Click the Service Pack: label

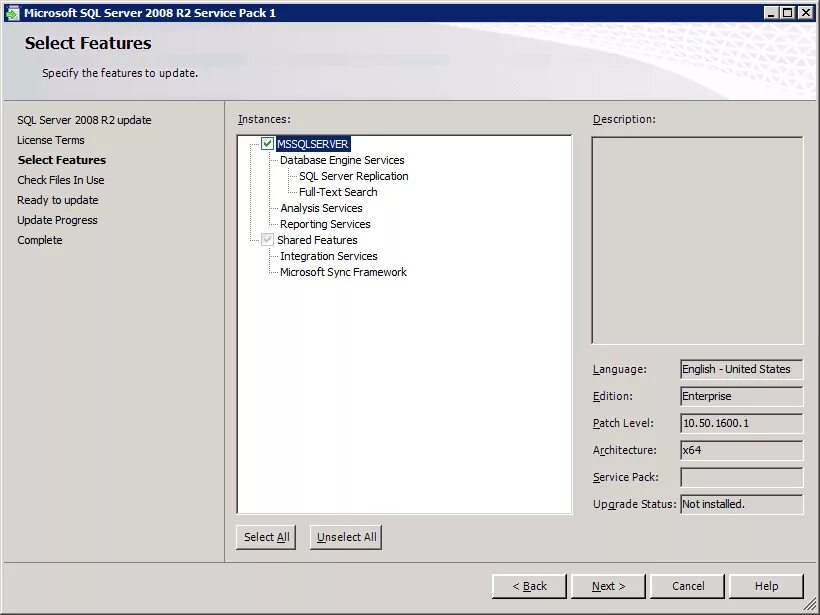(626, 477)
